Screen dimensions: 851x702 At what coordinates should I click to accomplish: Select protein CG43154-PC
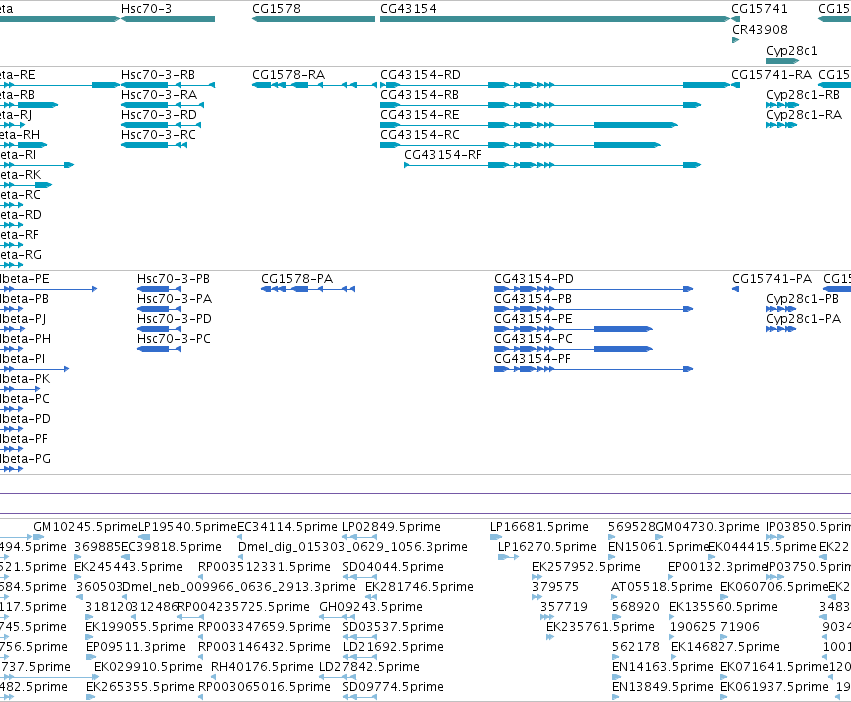(x=573, y=349)
